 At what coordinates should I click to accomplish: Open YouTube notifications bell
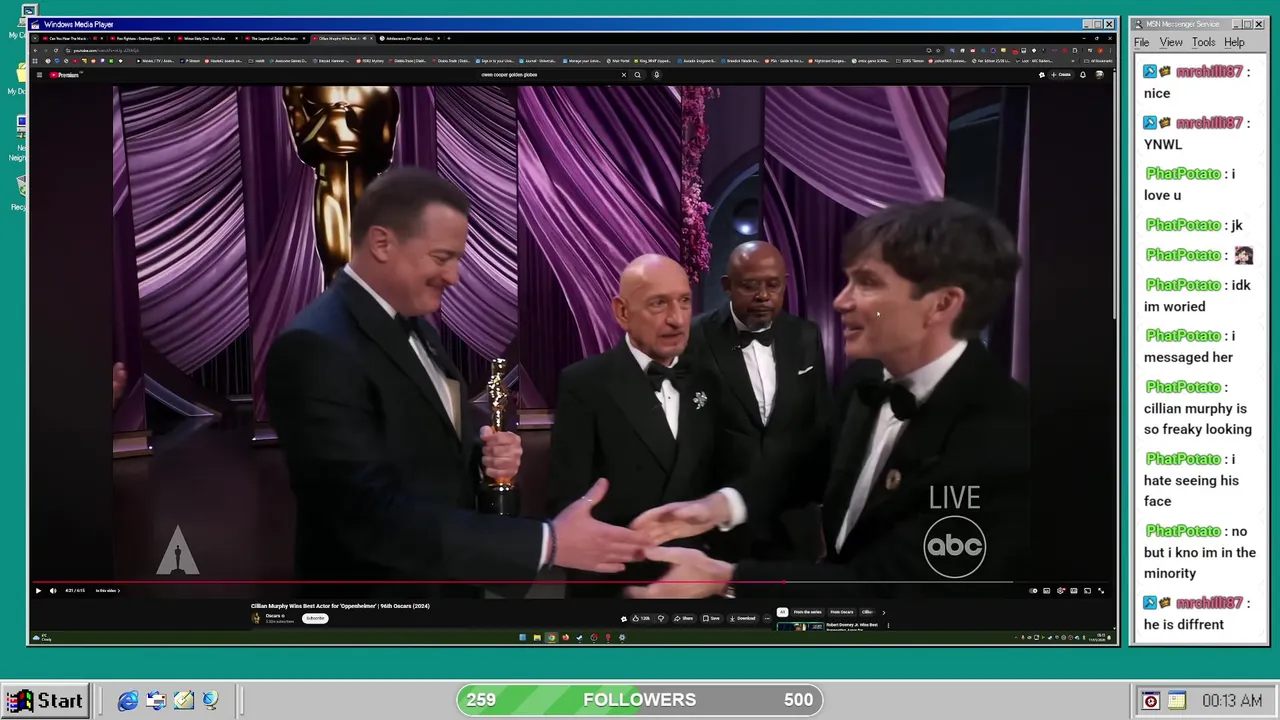coord(1083,75)
